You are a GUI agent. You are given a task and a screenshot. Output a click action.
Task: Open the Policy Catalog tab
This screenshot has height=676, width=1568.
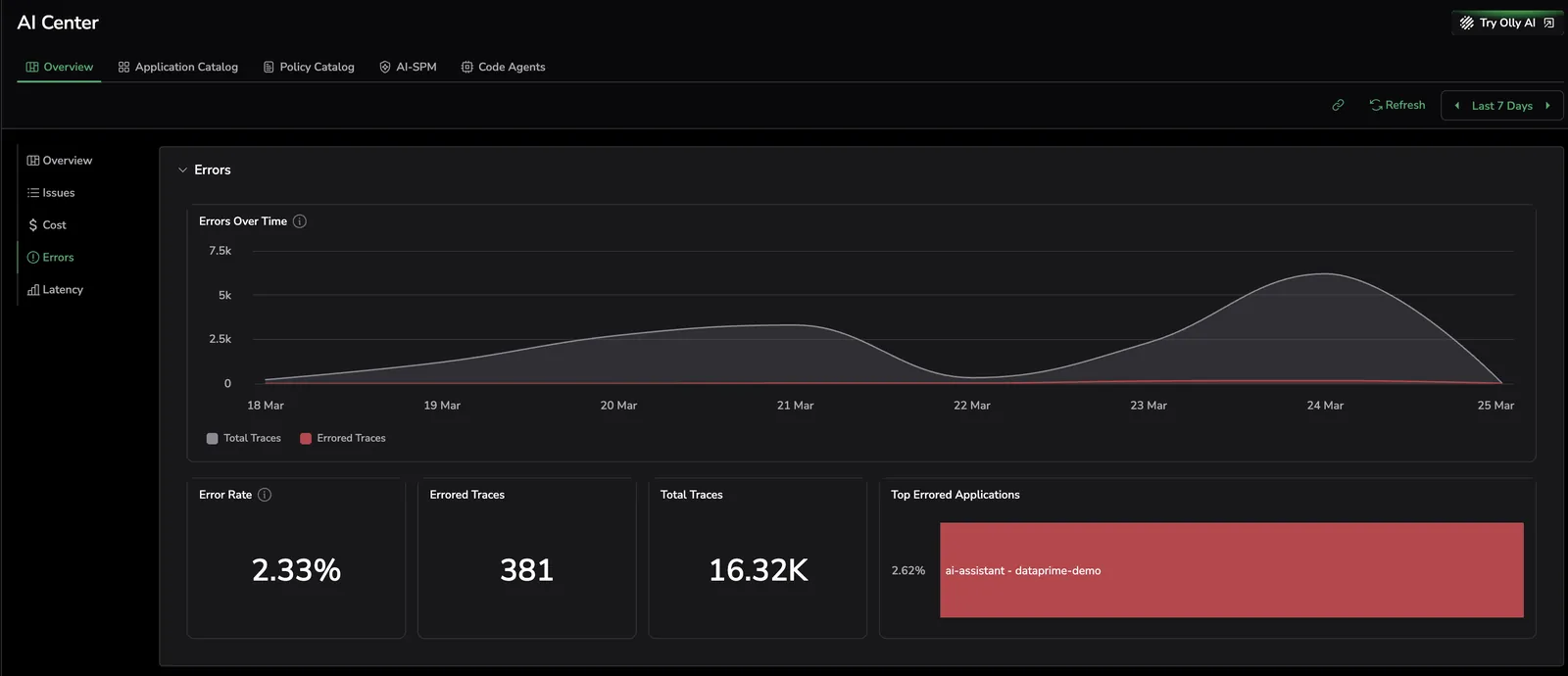click(x=309, y=67)
